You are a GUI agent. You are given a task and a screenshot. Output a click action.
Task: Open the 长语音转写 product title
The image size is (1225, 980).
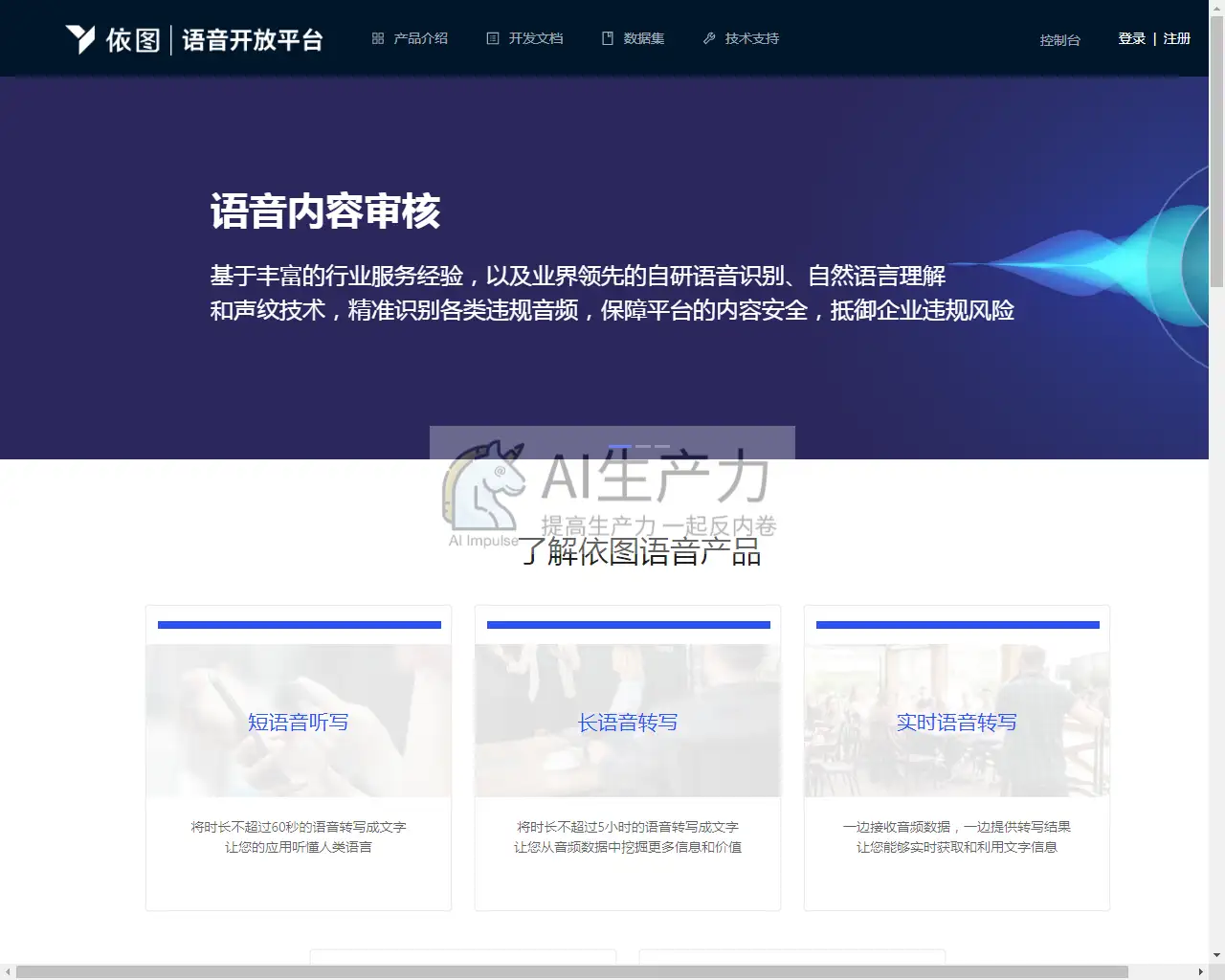[628, 723]
